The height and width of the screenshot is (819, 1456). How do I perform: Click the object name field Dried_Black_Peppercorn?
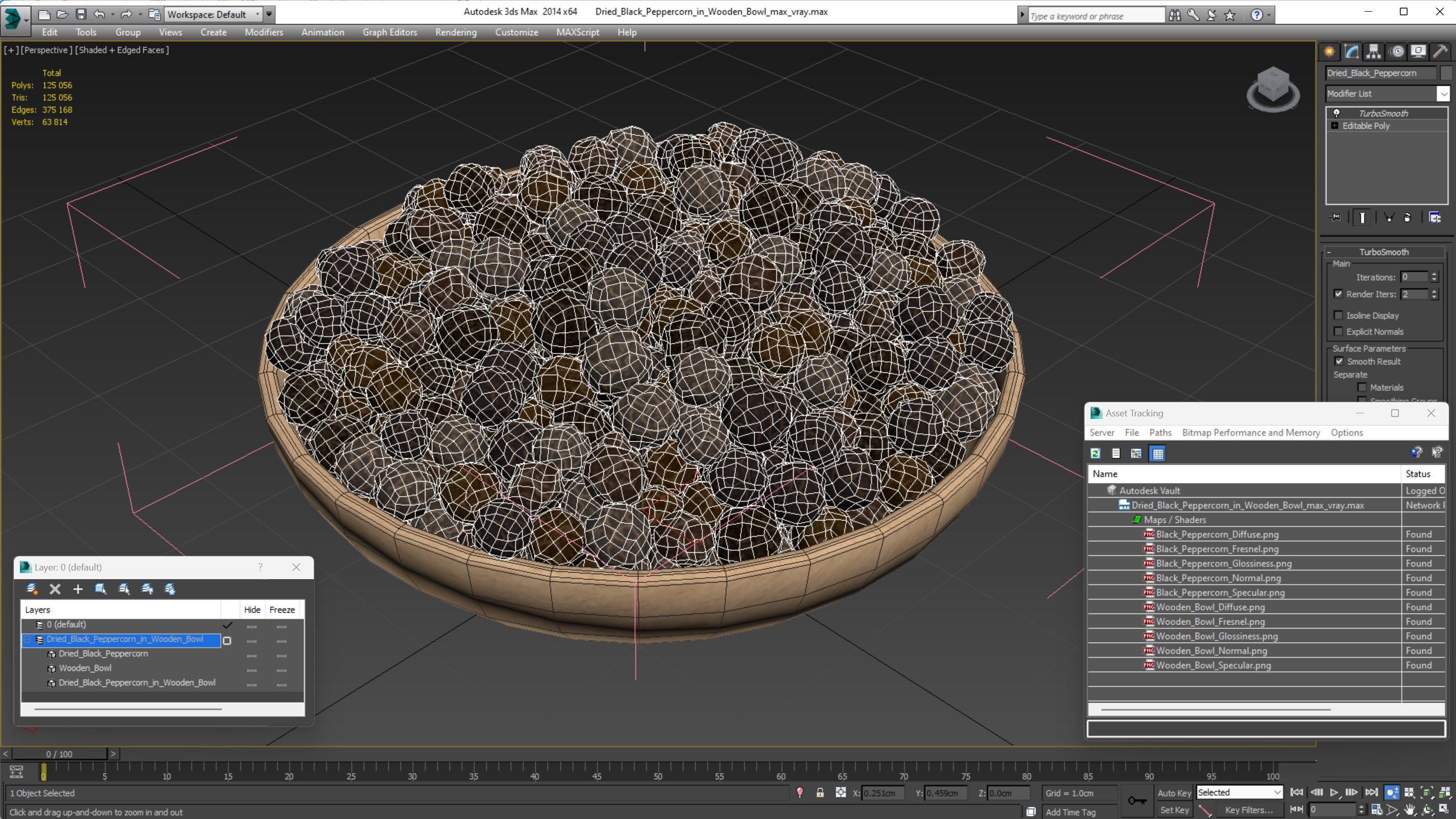1381,73
